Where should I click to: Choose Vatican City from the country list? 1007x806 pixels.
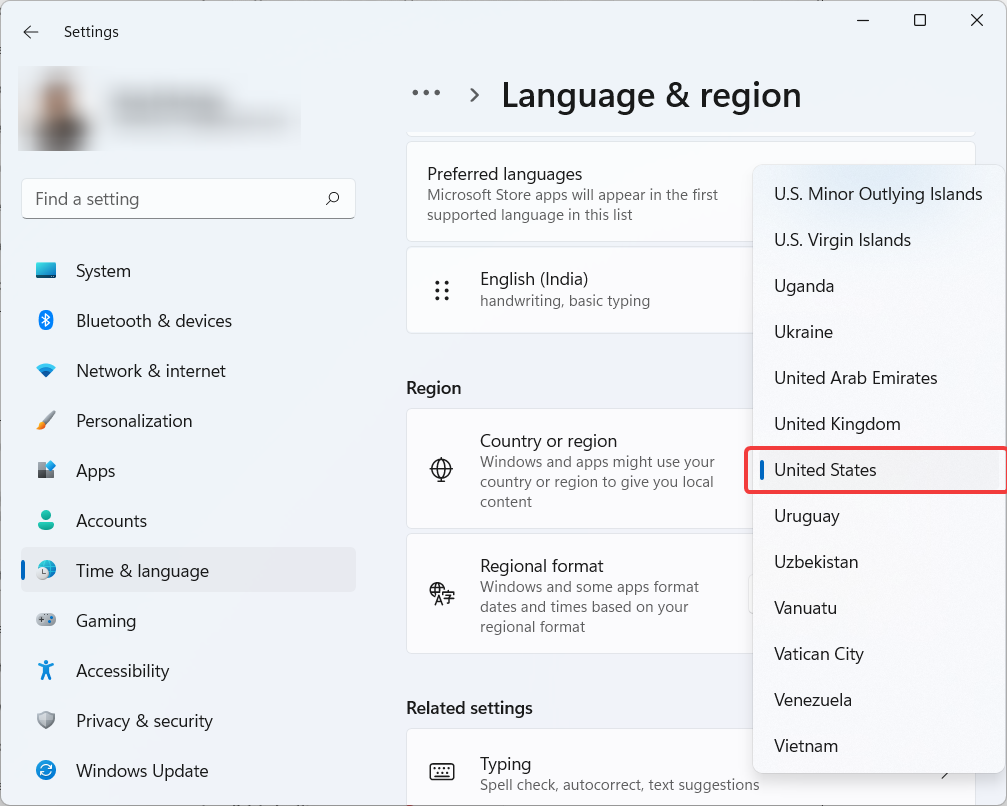878,654
